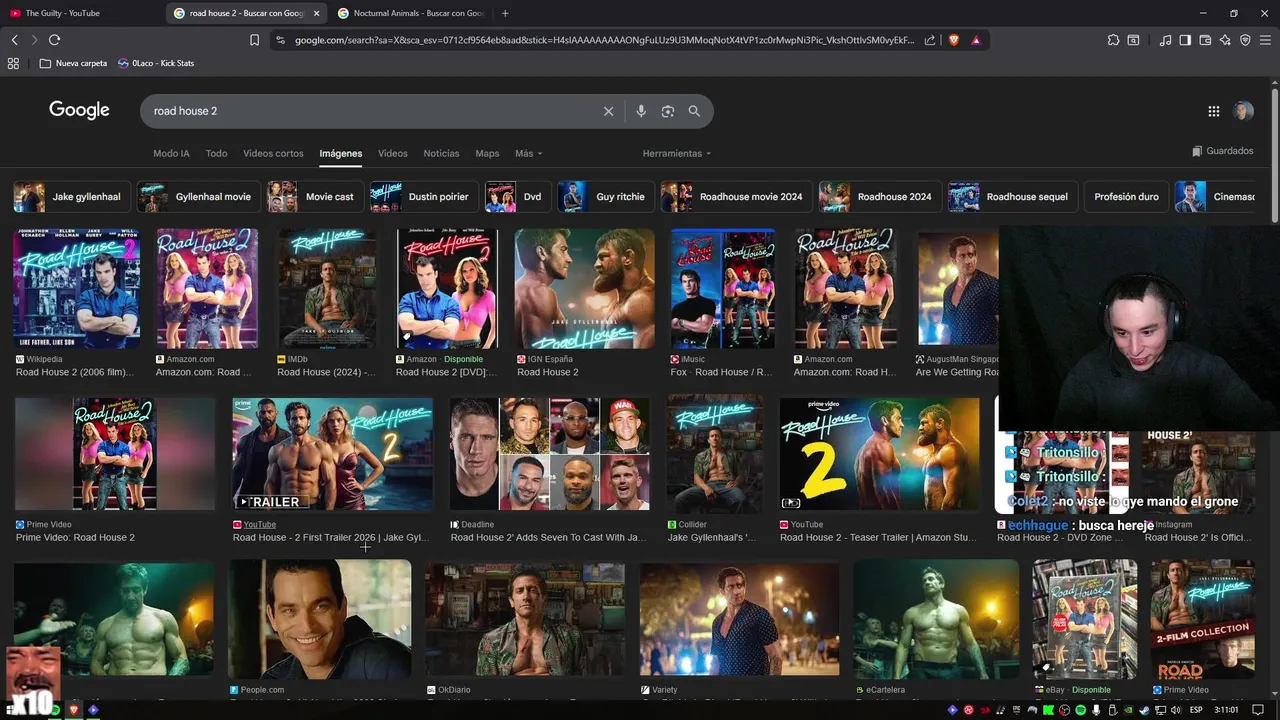Open a new browser tab
This screenshot has width=1280, height=720.
(x=505, y=13)
